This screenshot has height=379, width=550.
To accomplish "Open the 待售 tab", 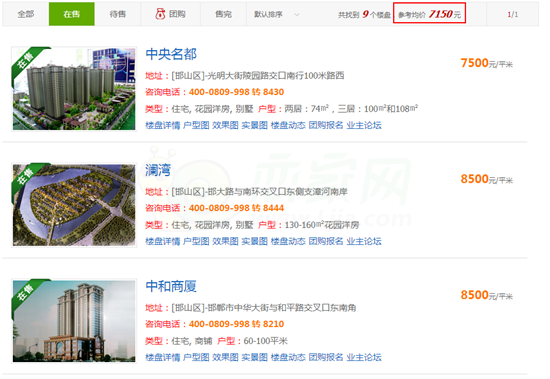I will pyautogui.click(x=118, y=14).
